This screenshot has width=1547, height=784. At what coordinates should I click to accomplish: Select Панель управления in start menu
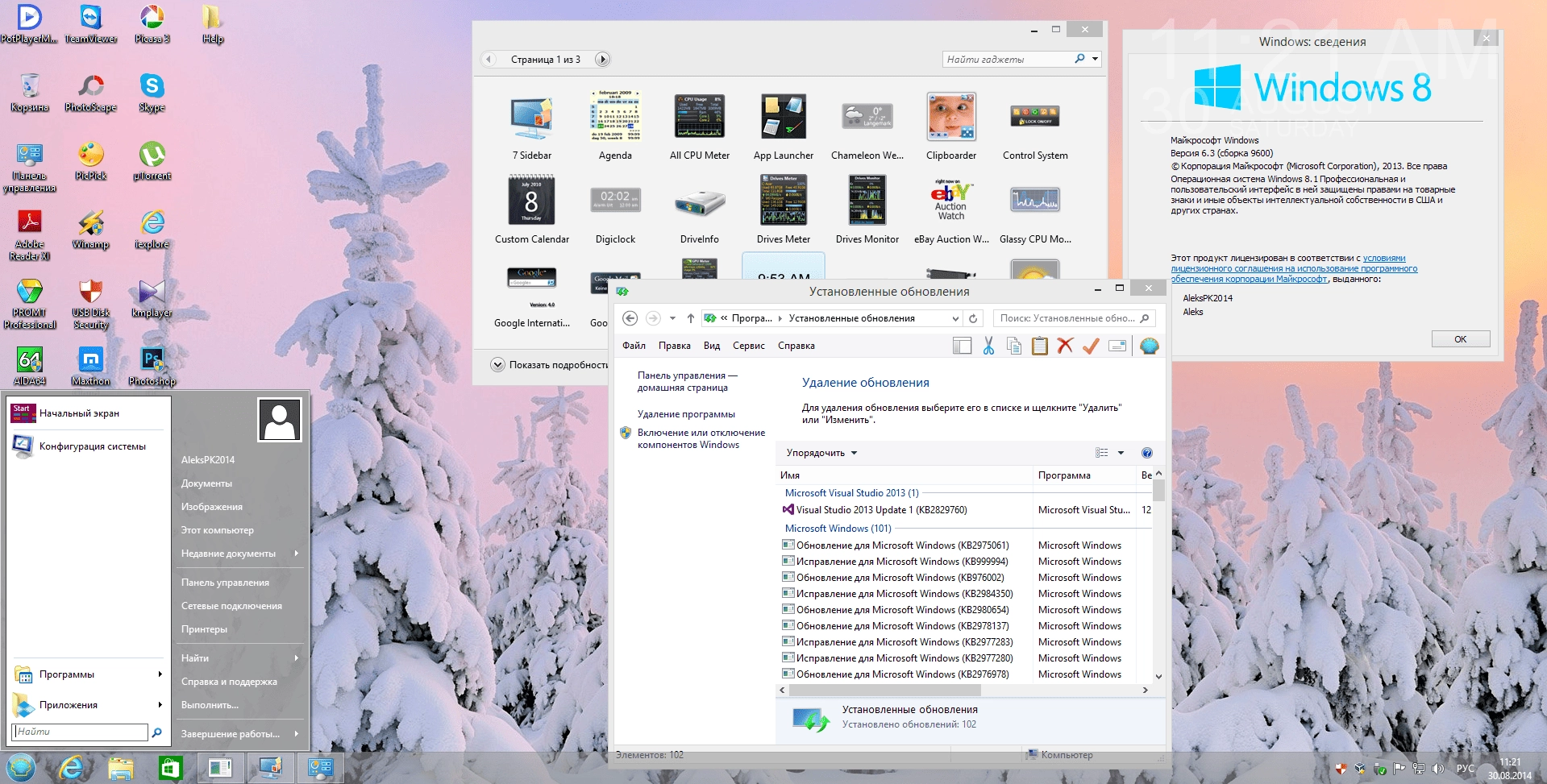[225, 583]
